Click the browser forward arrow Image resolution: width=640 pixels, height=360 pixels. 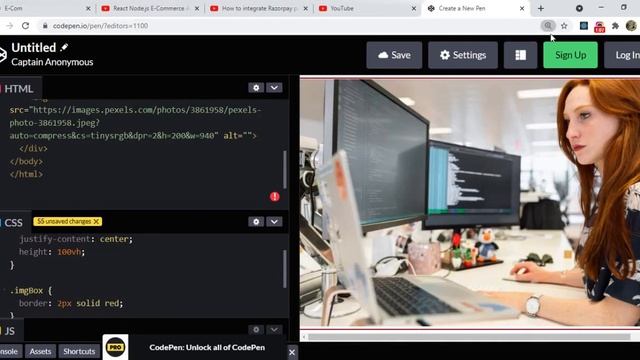pos(9,26)
